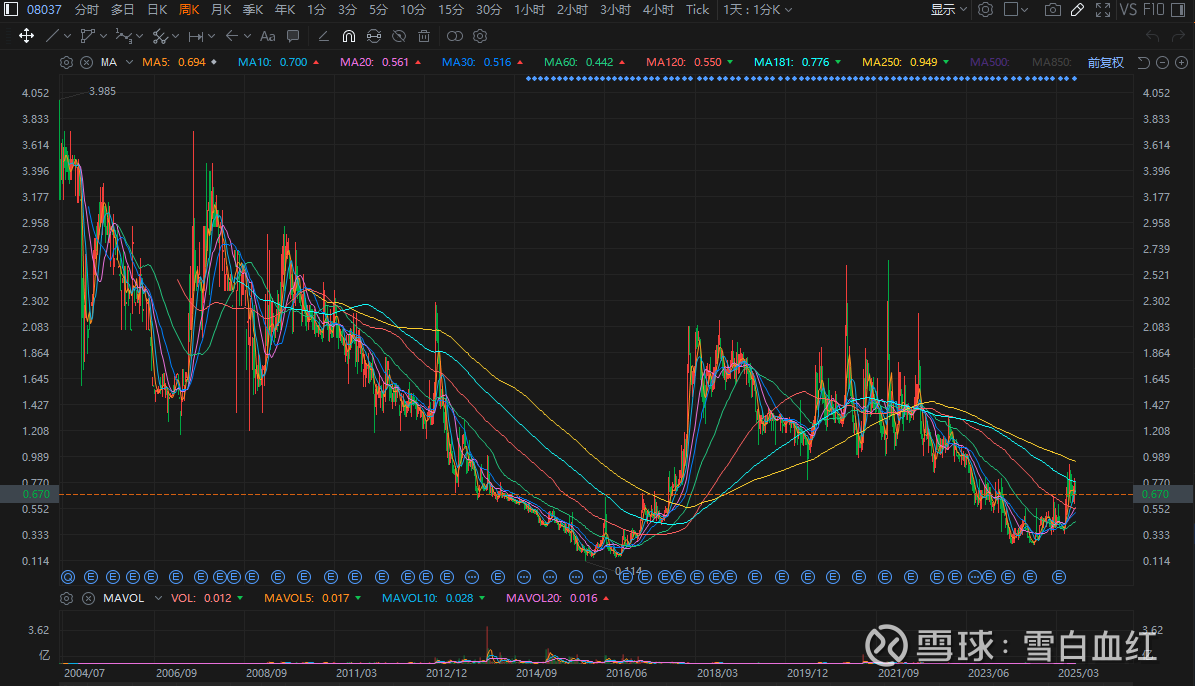
Task: Select the scissors-style line tool
Action: click(159, 36)
